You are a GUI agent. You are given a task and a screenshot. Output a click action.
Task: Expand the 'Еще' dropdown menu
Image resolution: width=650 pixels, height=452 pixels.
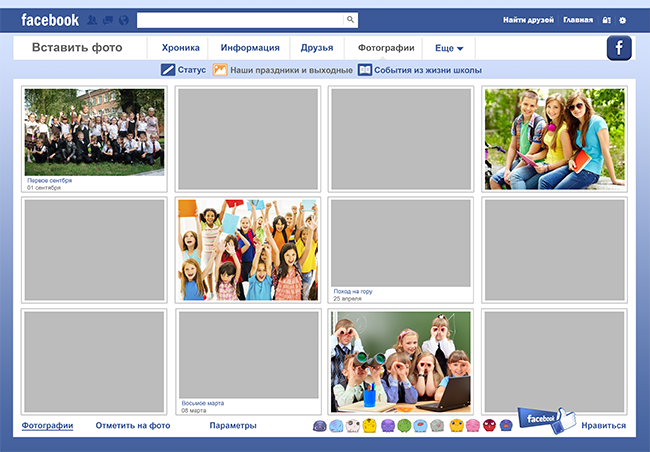pyautogui.click(x=449, y=48)
